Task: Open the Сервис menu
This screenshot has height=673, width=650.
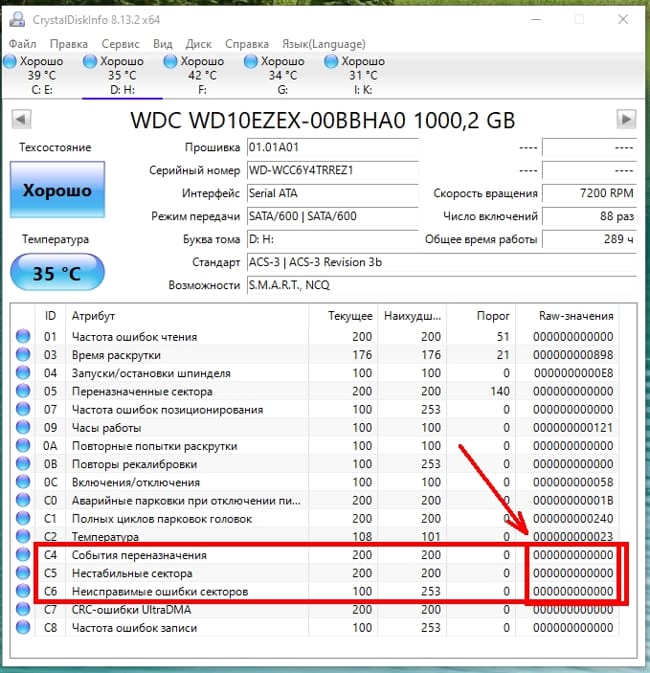Action: click(x=120, y=44)
